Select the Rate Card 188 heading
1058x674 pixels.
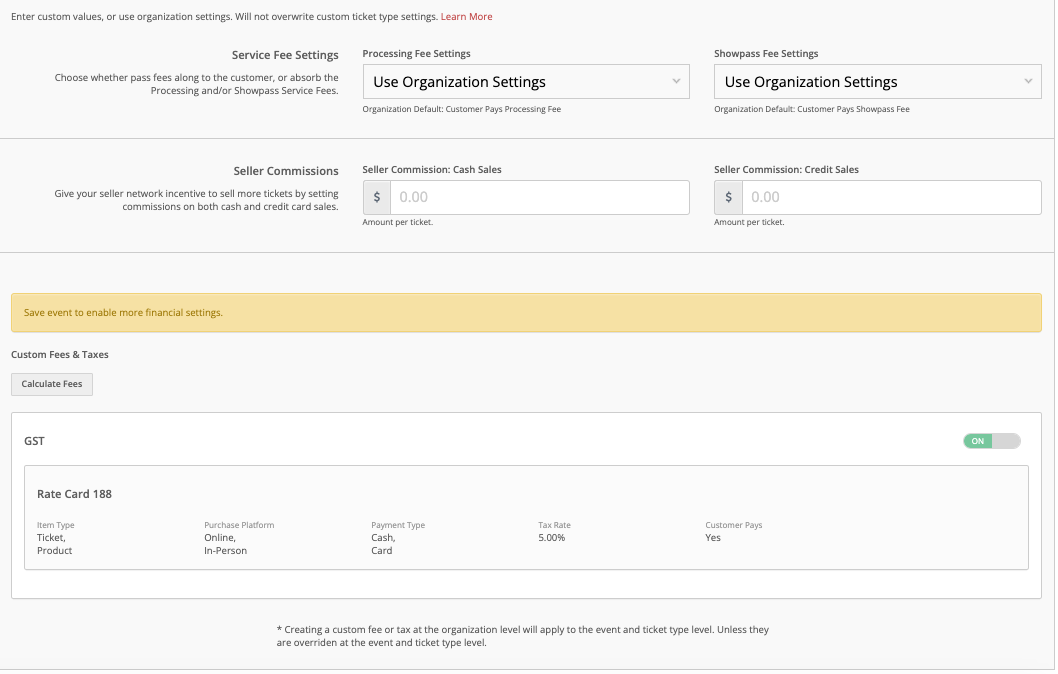pos(74,494)
